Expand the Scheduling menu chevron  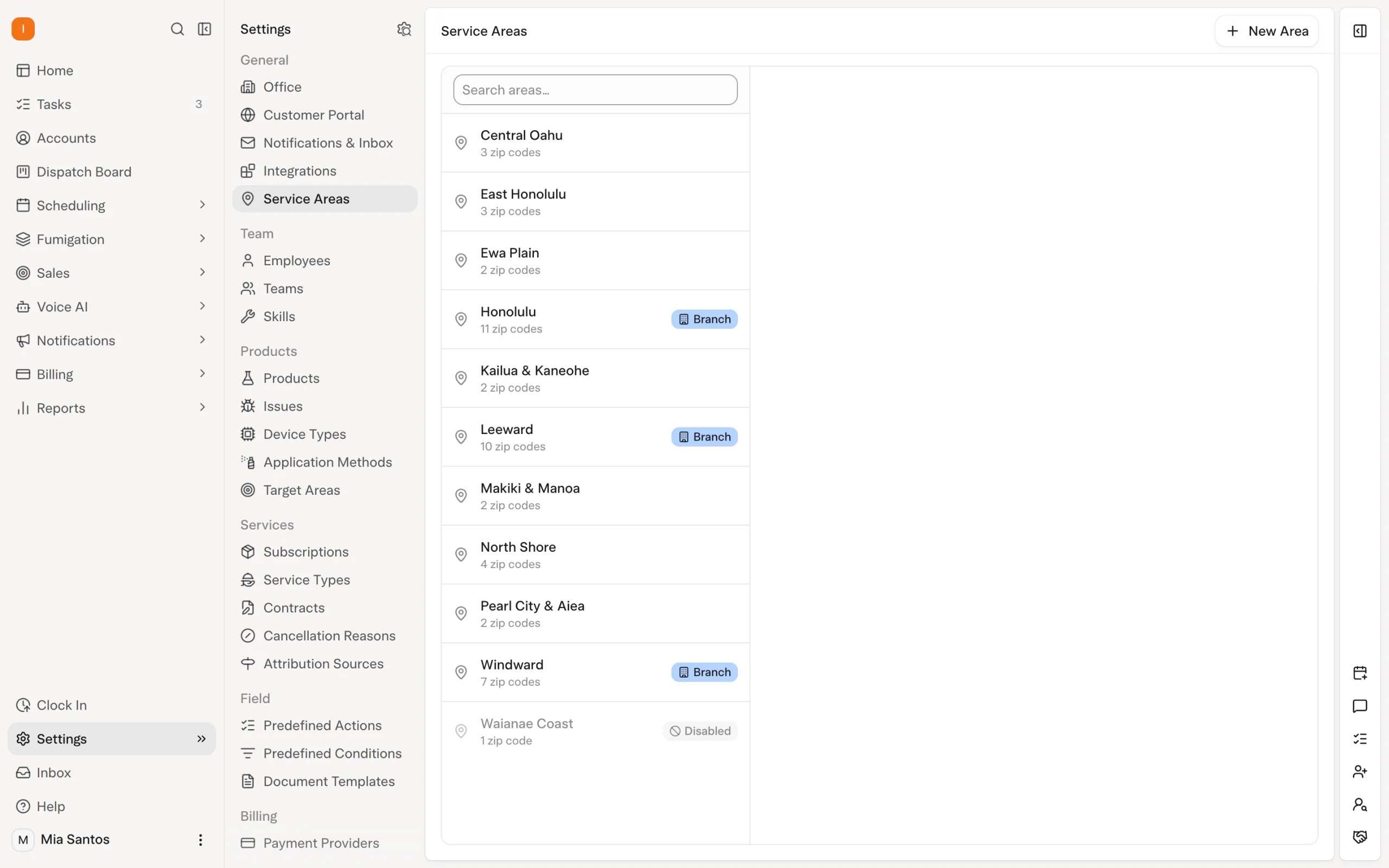[202, 205]
